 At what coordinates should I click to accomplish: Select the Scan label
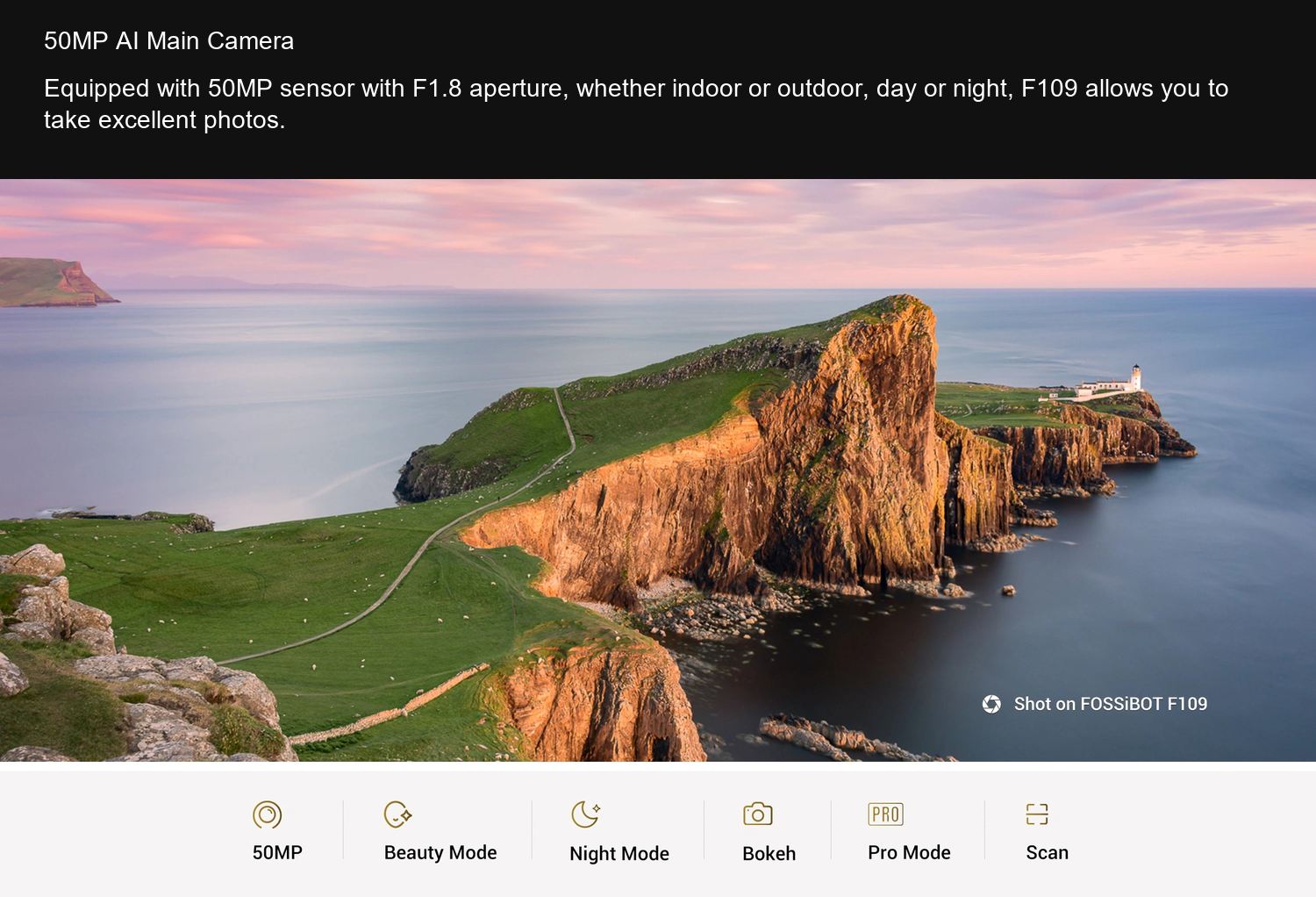click(x=1048, y=852)
